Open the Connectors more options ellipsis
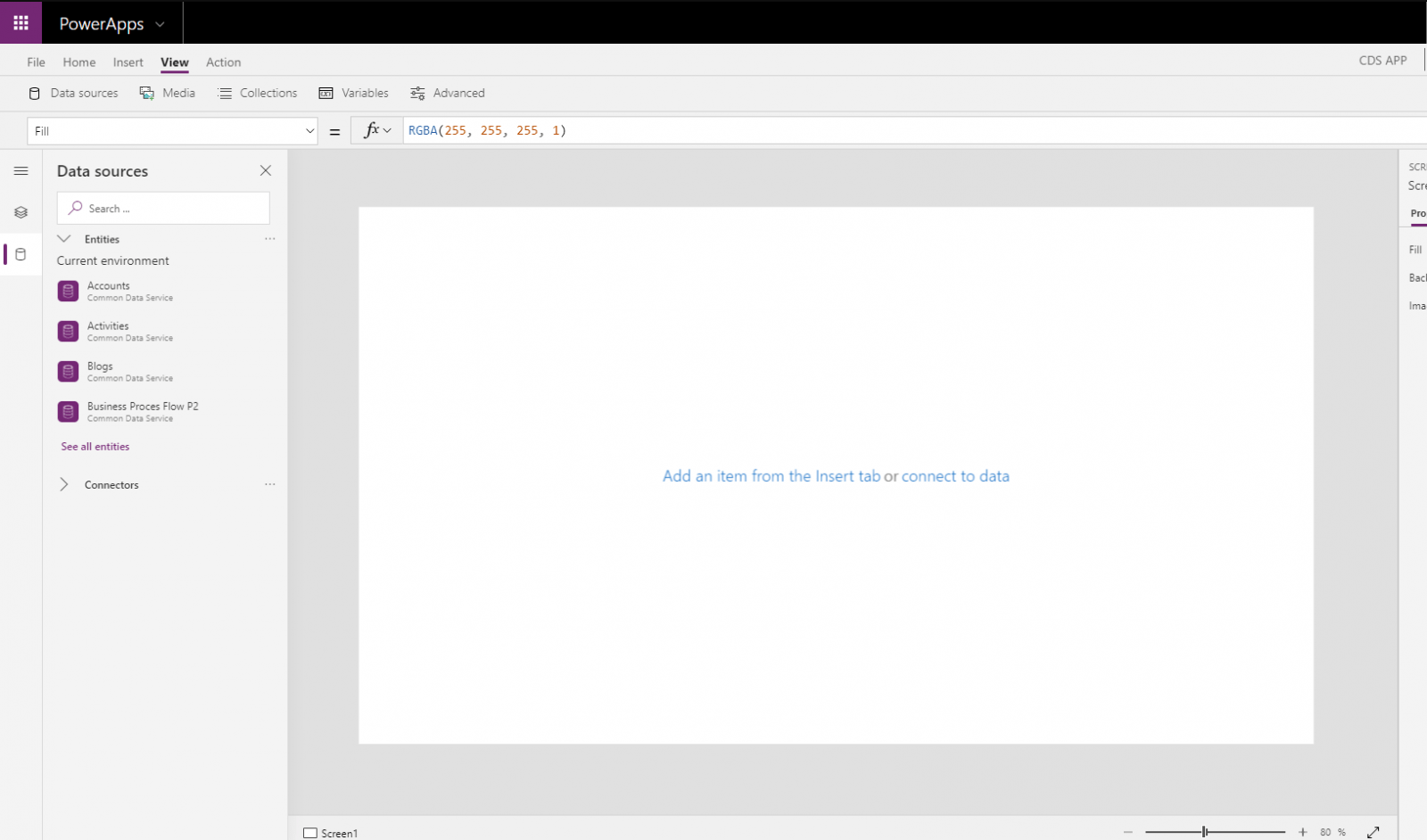This screenshot has width=1427, height=840. (270, 484)
